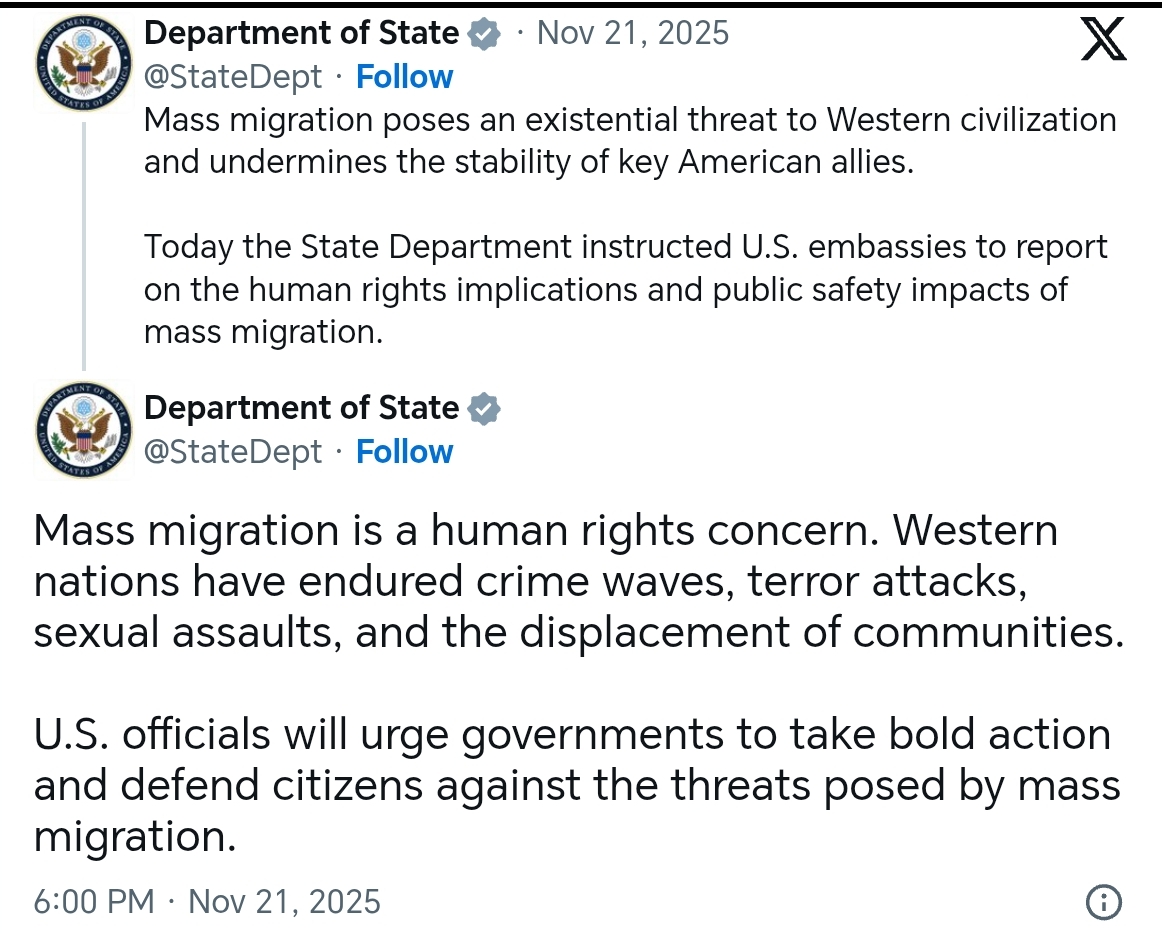
Task: Click the info icon beside the timestamp
Action: (1104, 902)
